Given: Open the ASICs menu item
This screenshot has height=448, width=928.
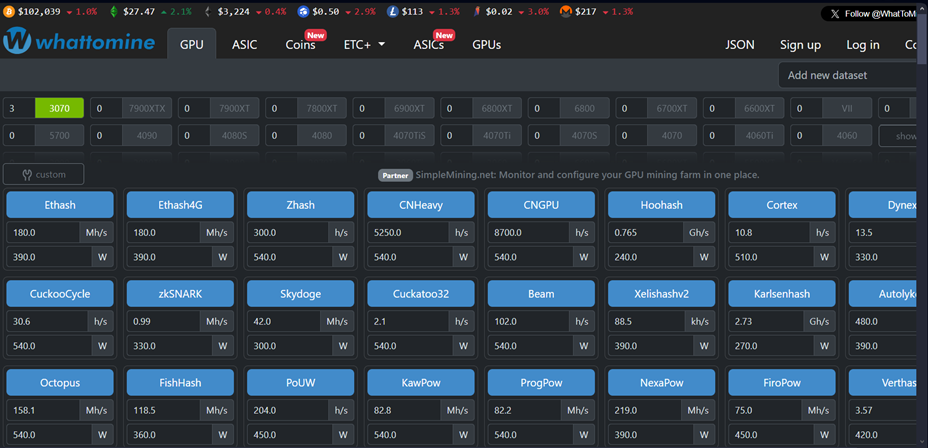Looking at the screenshot, I should [428, 45].
